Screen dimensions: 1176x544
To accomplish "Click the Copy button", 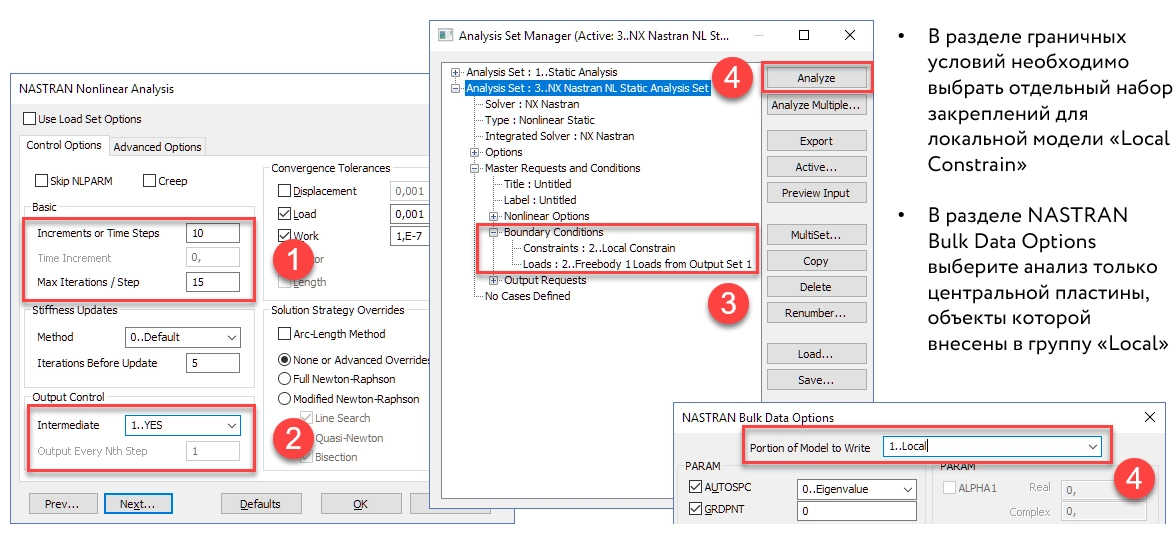I will [816, 261].
